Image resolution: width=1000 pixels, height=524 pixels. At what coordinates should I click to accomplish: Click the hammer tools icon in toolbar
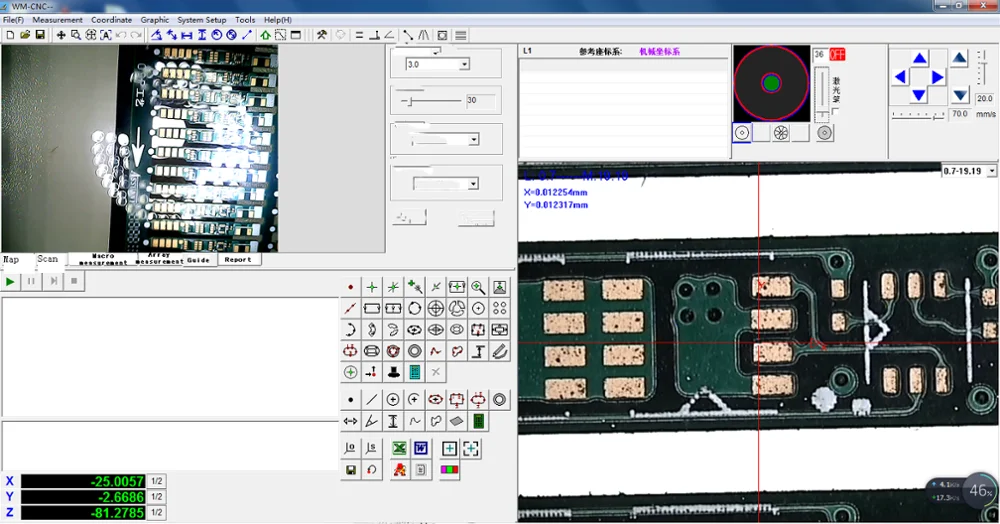[x=321, y=35]
